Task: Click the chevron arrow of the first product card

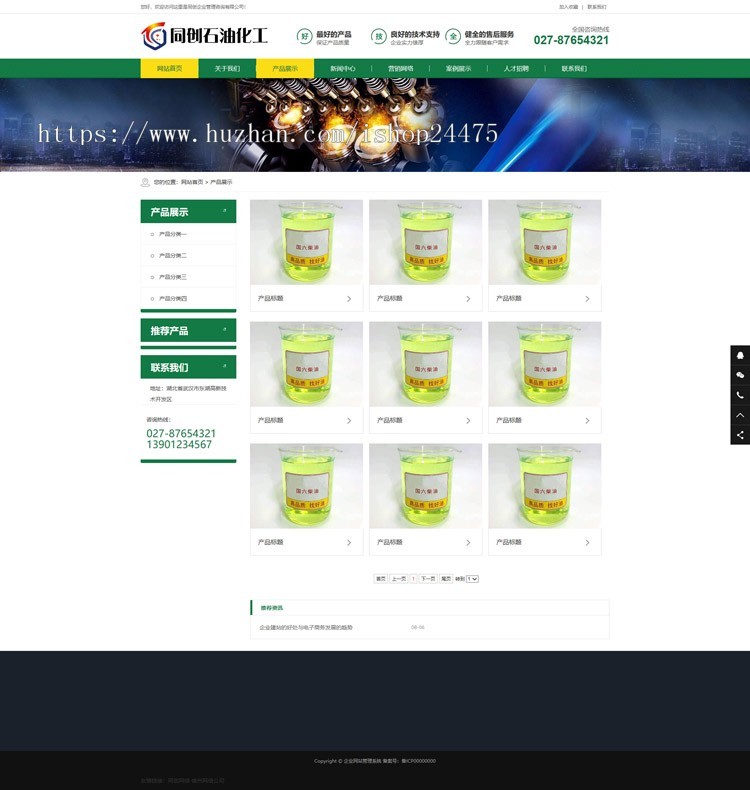Action: 349,299
